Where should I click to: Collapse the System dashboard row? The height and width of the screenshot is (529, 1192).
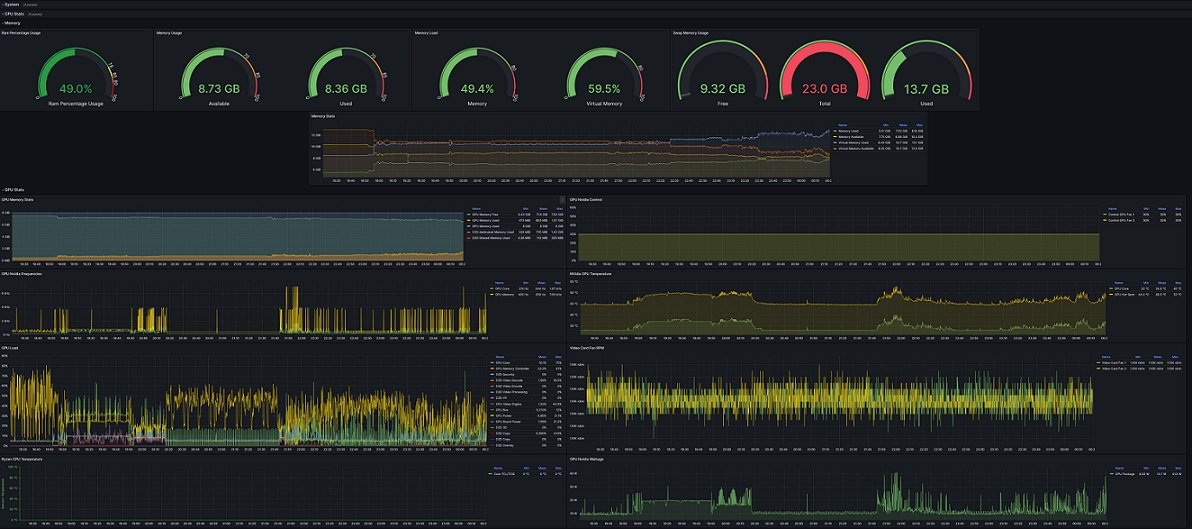pos(11,4)
